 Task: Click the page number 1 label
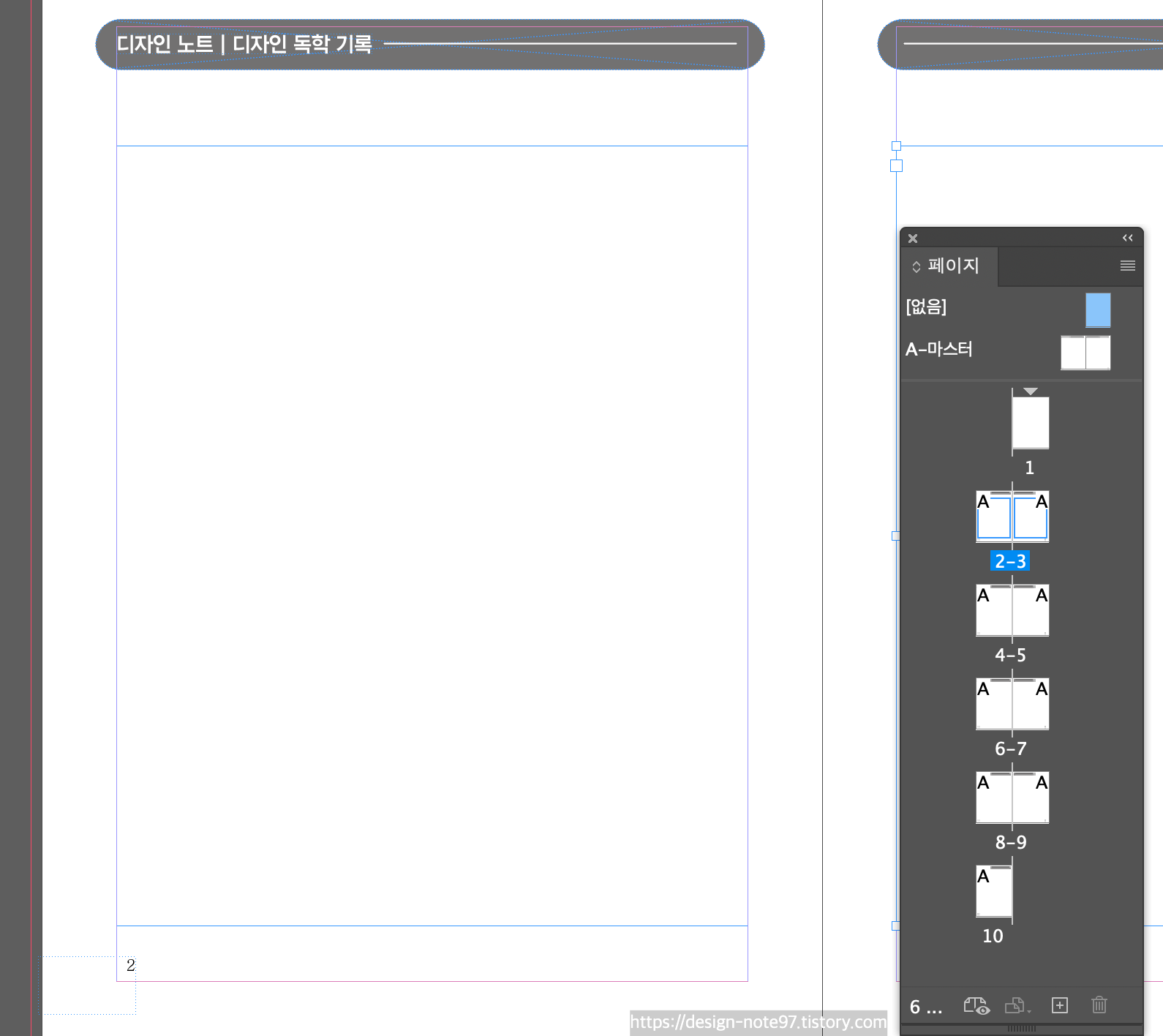[x=1029, y=468]
